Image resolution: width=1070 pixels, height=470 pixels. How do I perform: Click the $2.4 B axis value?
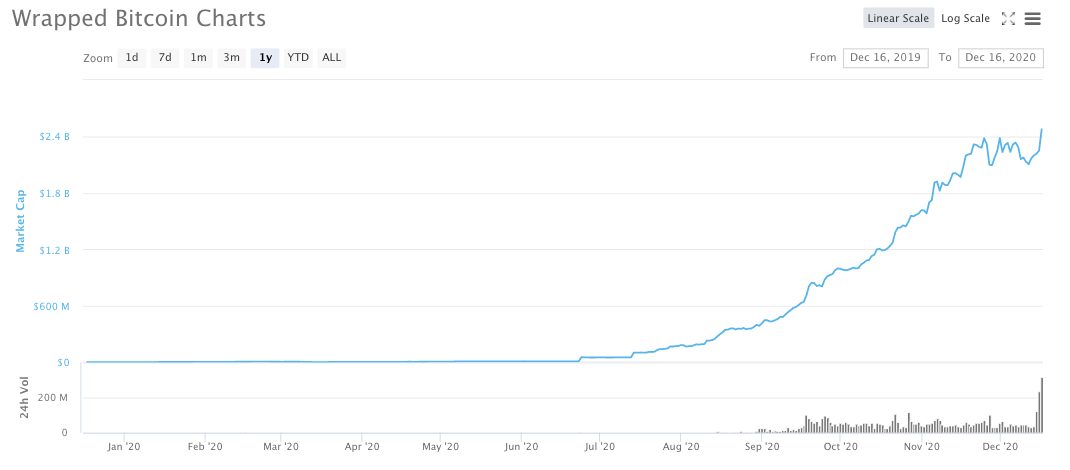tap(54, 136)
